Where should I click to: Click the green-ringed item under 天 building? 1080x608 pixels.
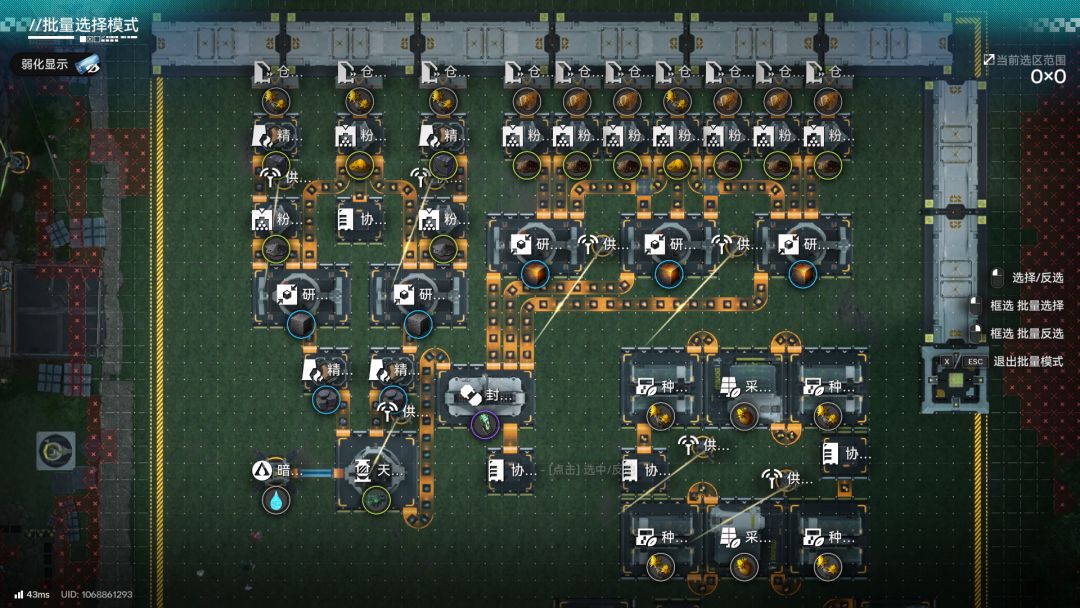click(x=375, y=499)
